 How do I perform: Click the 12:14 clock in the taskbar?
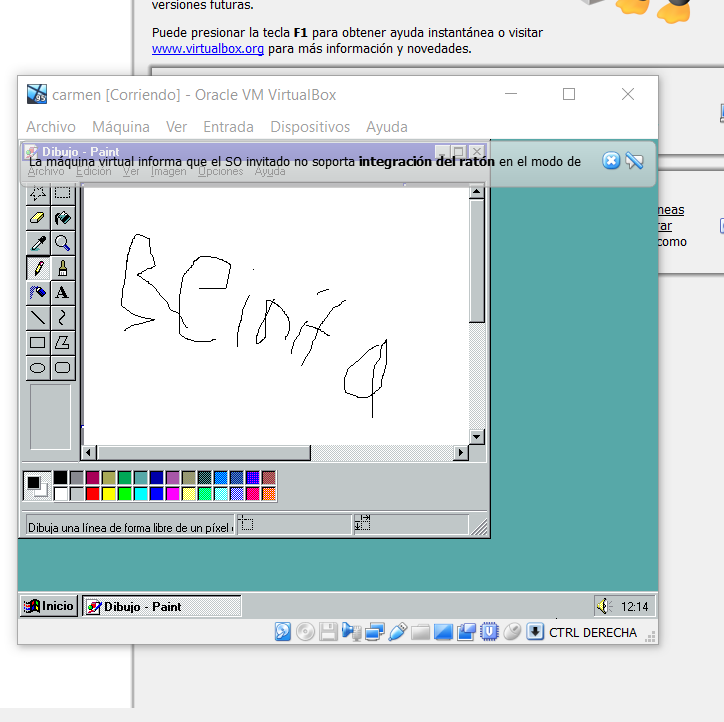pyautogui.click(x=634, y=606)
